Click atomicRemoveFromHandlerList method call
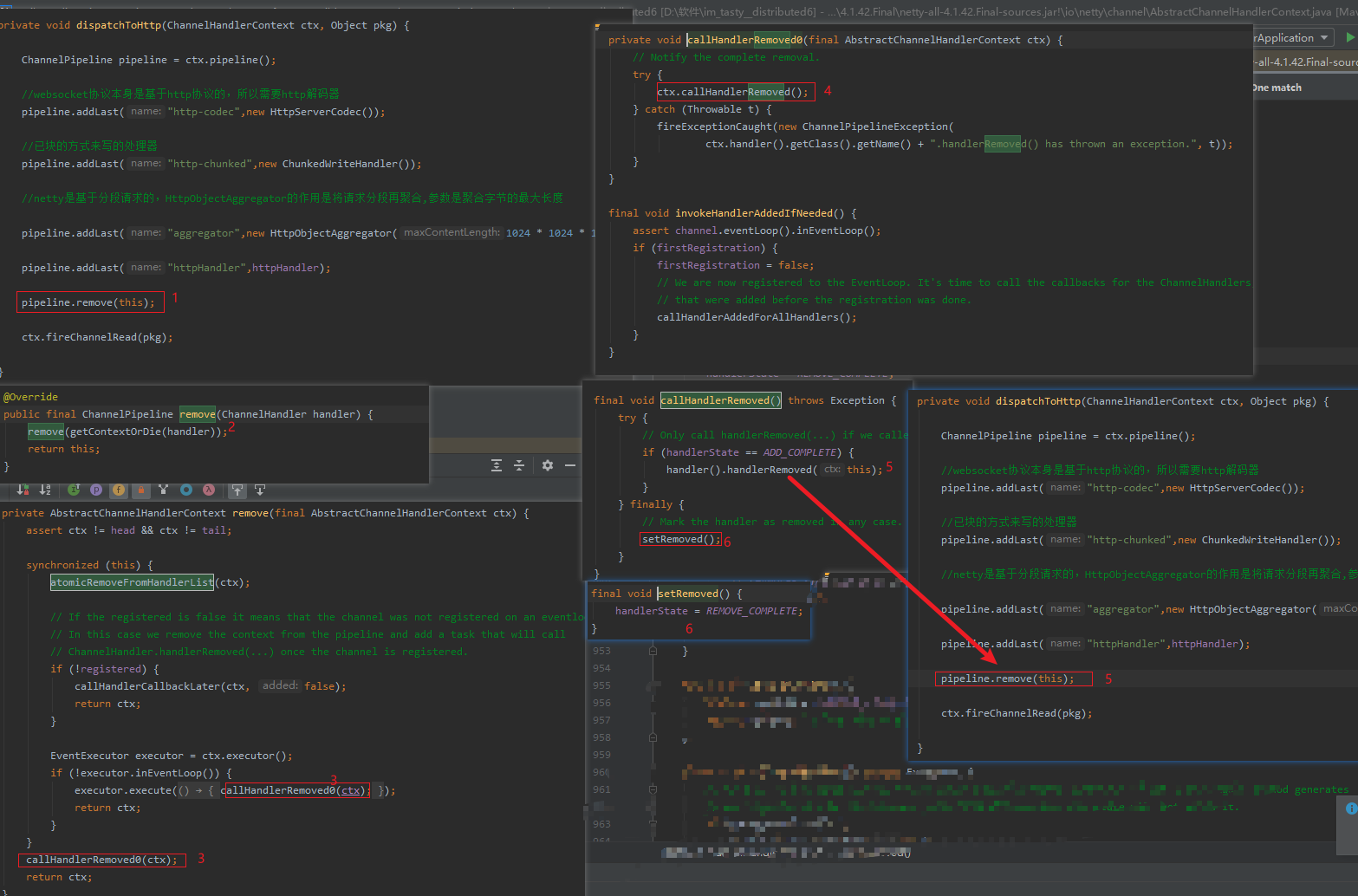Image resolution: width=1358 pixels, height=896 pixels. pyautogui.click(x=132, y=582)
